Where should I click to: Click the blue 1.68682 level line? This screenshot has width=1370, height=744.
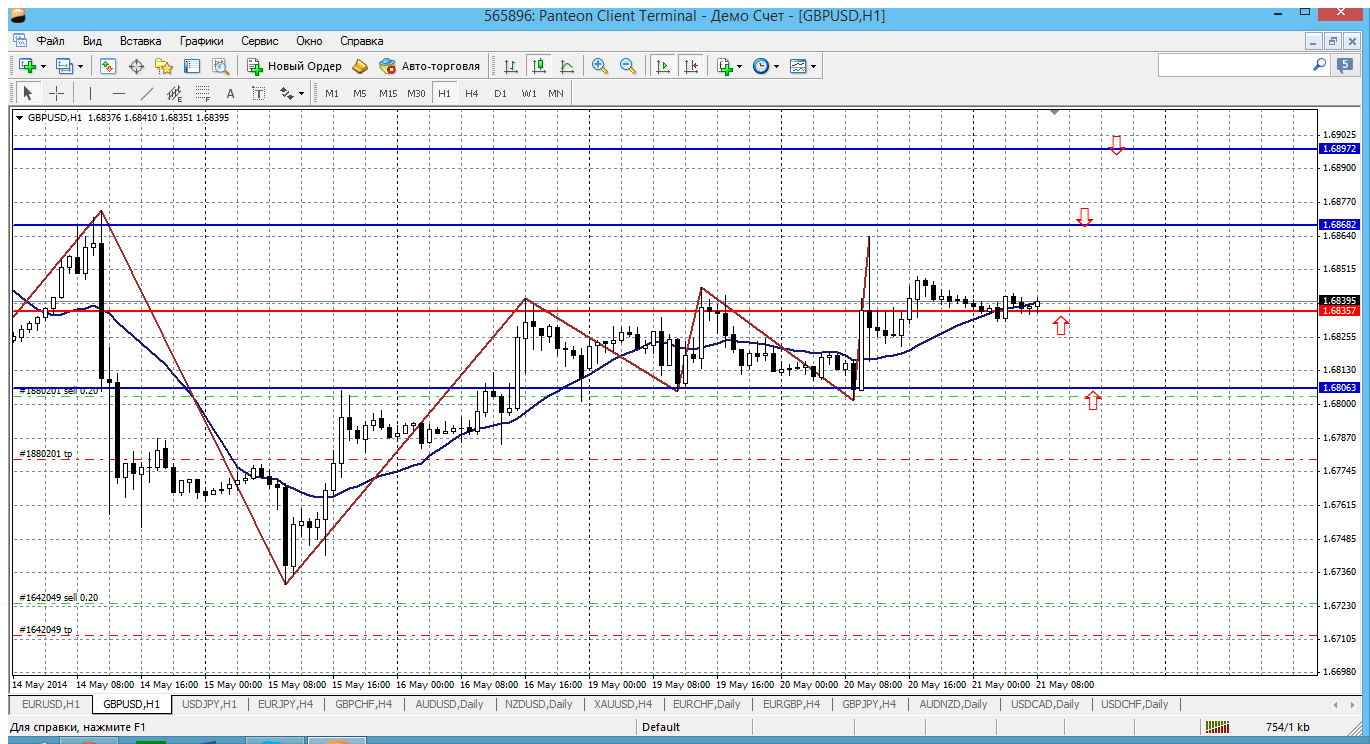[600, 225]
